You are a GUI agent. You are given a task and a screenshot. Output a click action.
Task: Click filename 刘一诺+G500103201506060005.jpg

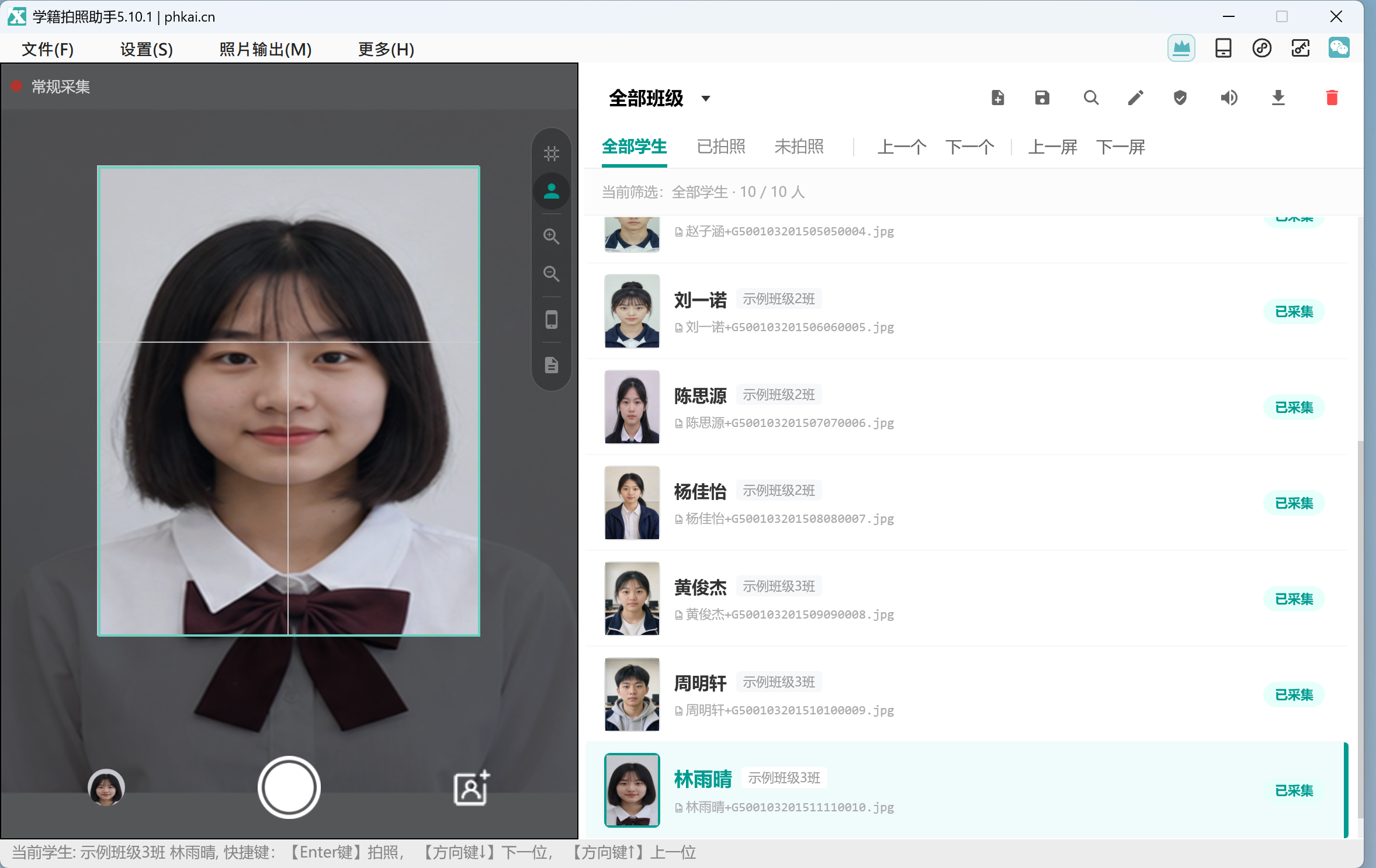(x=789, y=327)
